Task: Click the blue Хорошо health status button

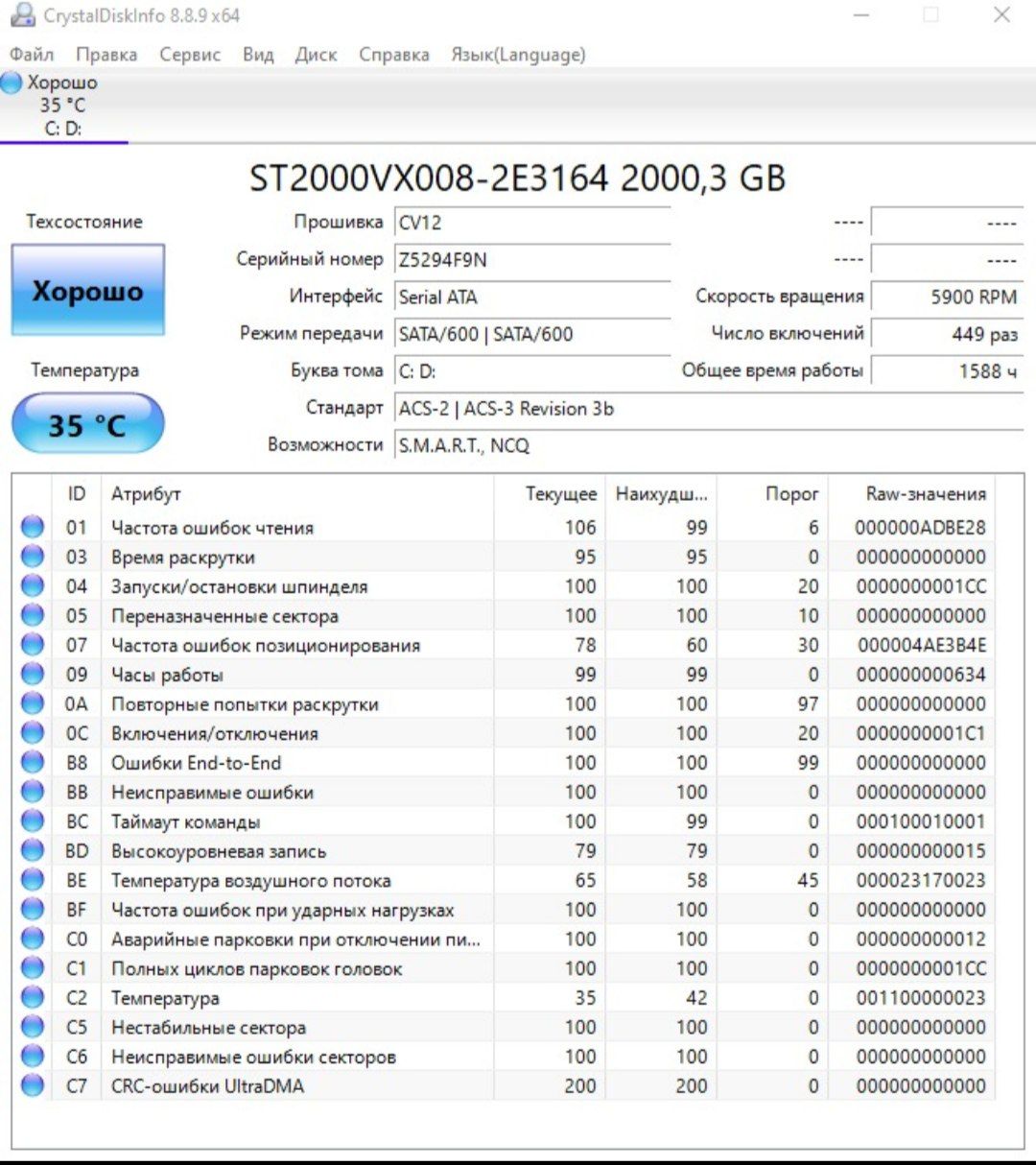Action: 87,290
